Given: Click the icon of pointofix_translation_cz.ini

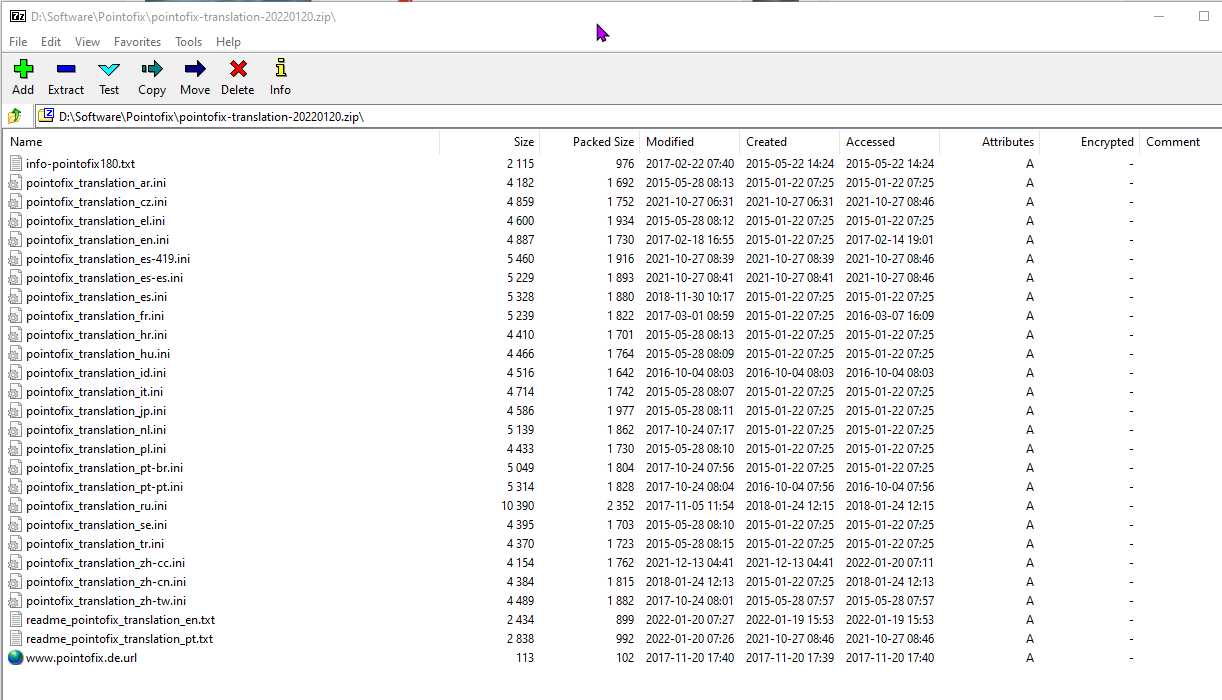Looking at the screenshot, I should 15,201.
